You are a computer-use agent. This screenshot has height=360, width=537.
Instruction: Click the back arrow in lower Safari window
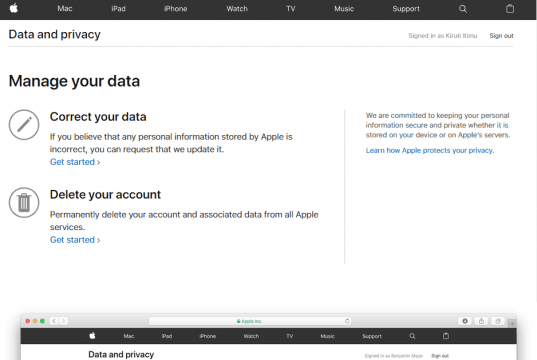[x=54, y=321]
